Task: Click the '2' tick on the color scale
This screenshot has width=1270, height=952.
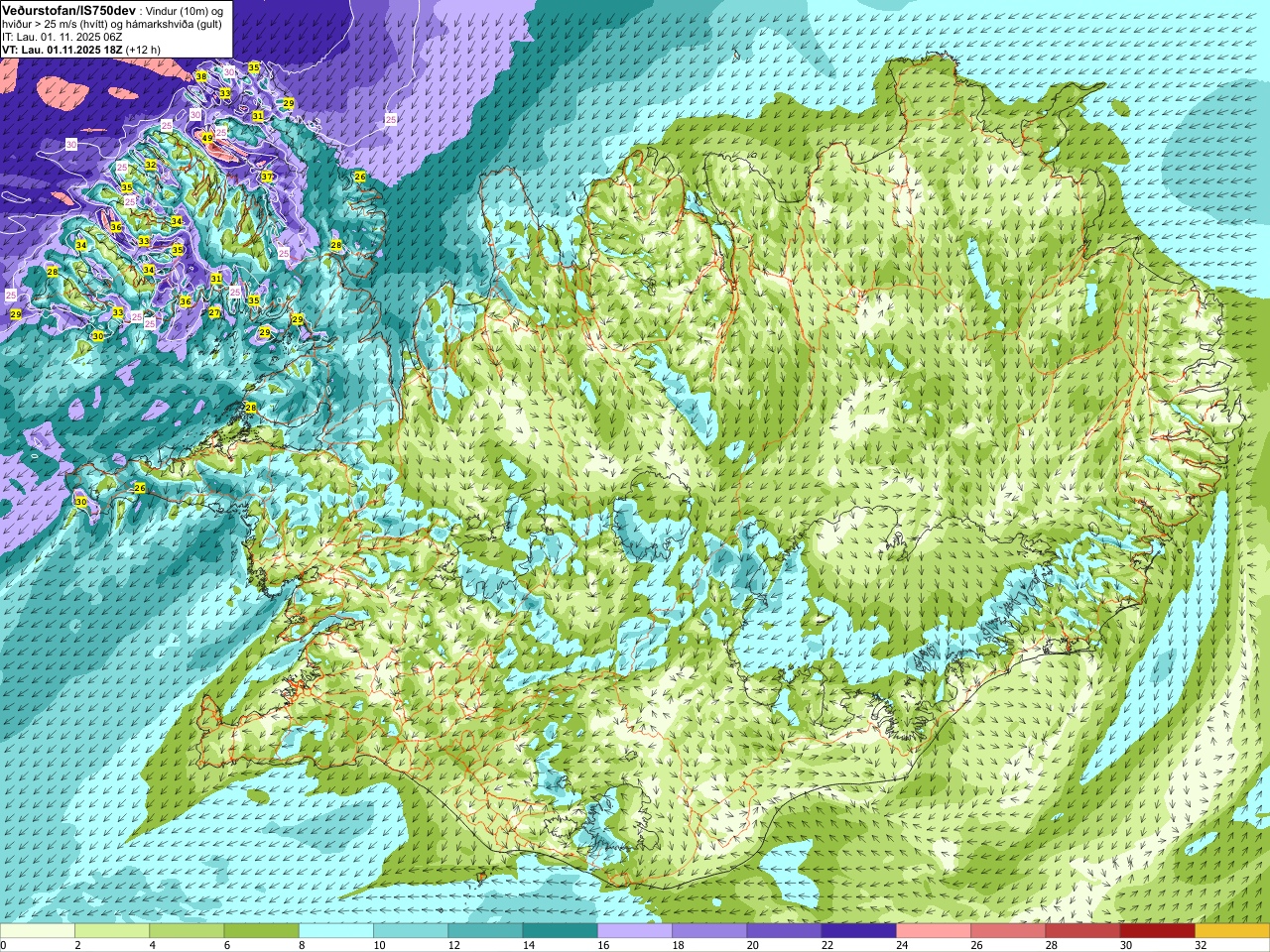Action: pyautogui.click(x=76, y=945)
